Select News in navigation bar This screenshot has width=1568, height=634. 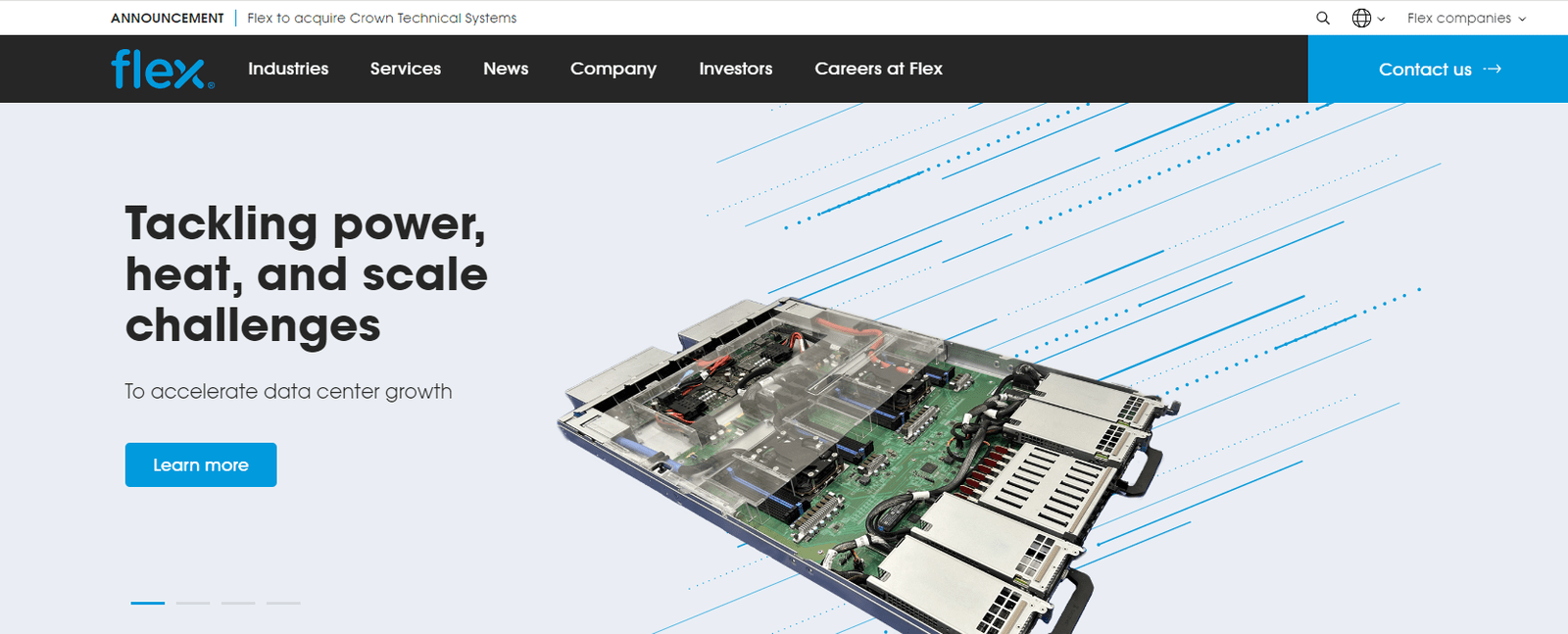(x=506, y=69)
